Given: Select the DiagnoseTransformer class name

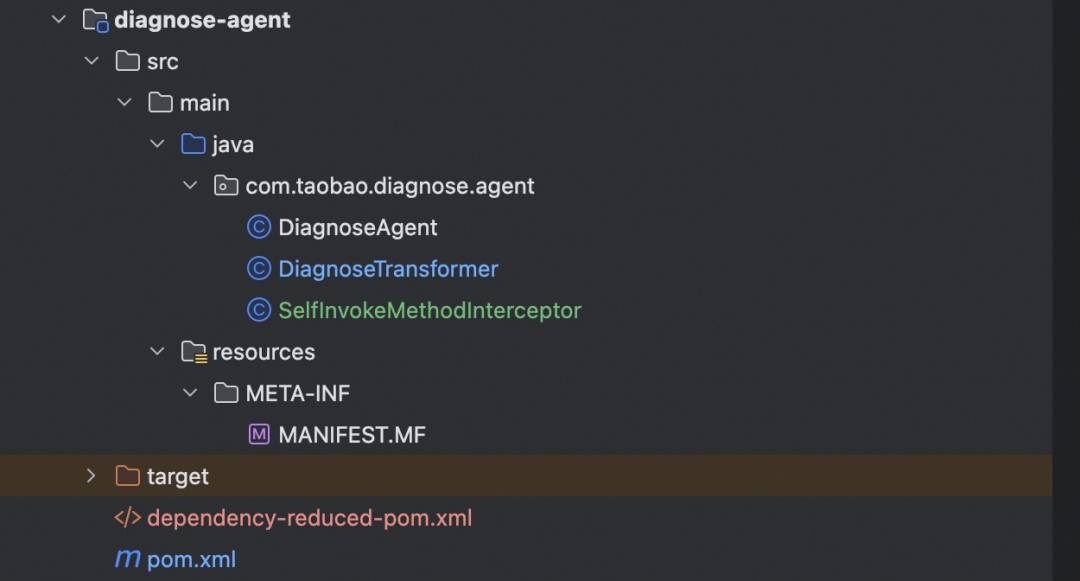Looking at the screenshot, I should pos(388,268).
